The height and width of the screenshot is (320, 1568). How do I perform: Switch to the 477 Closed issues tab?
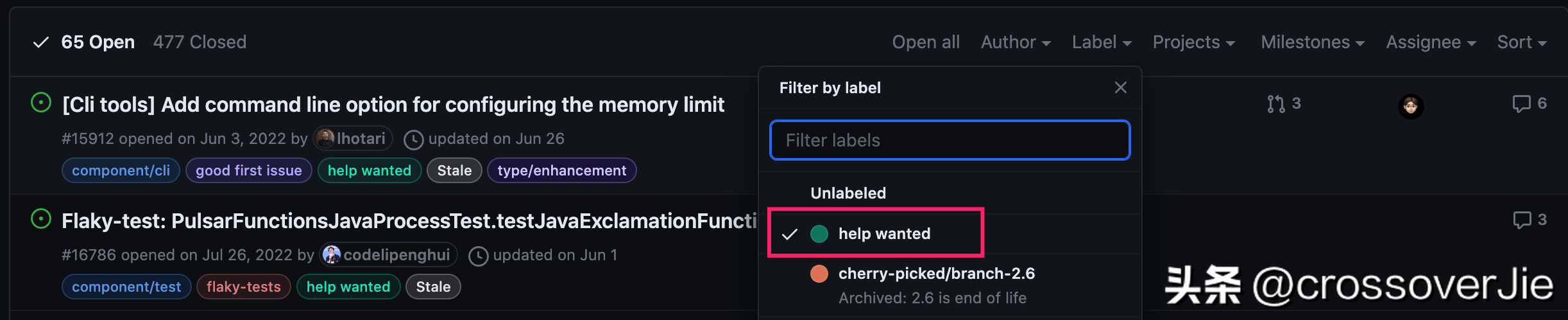(x=200, y=42)
